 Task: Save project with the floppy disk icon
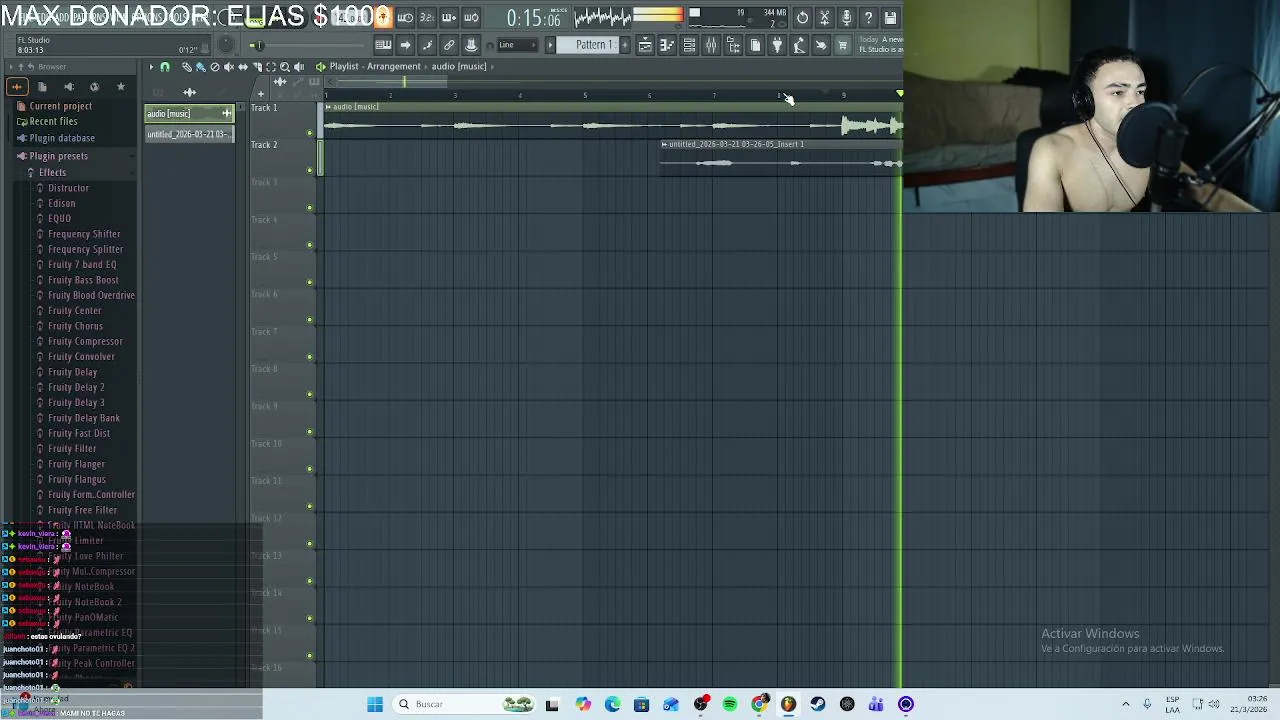[x=890, y=17]
